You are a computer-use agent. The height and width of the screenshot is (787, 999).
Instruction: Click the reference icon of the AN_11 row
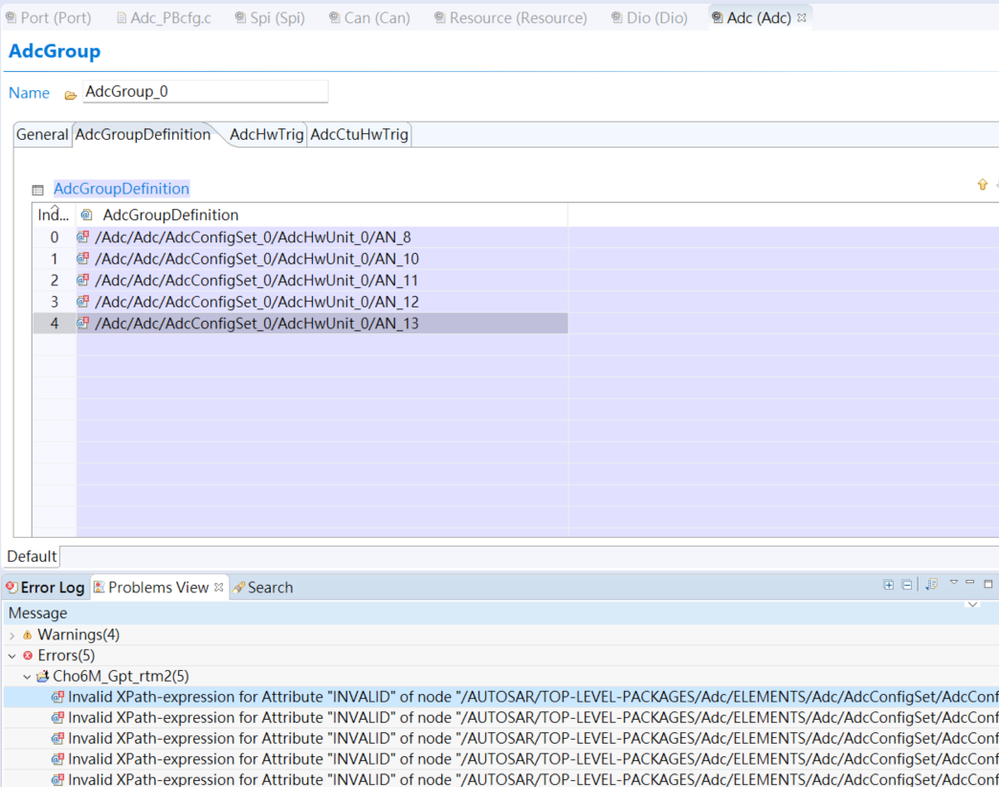pyautogui.click(x=83, y=280)
